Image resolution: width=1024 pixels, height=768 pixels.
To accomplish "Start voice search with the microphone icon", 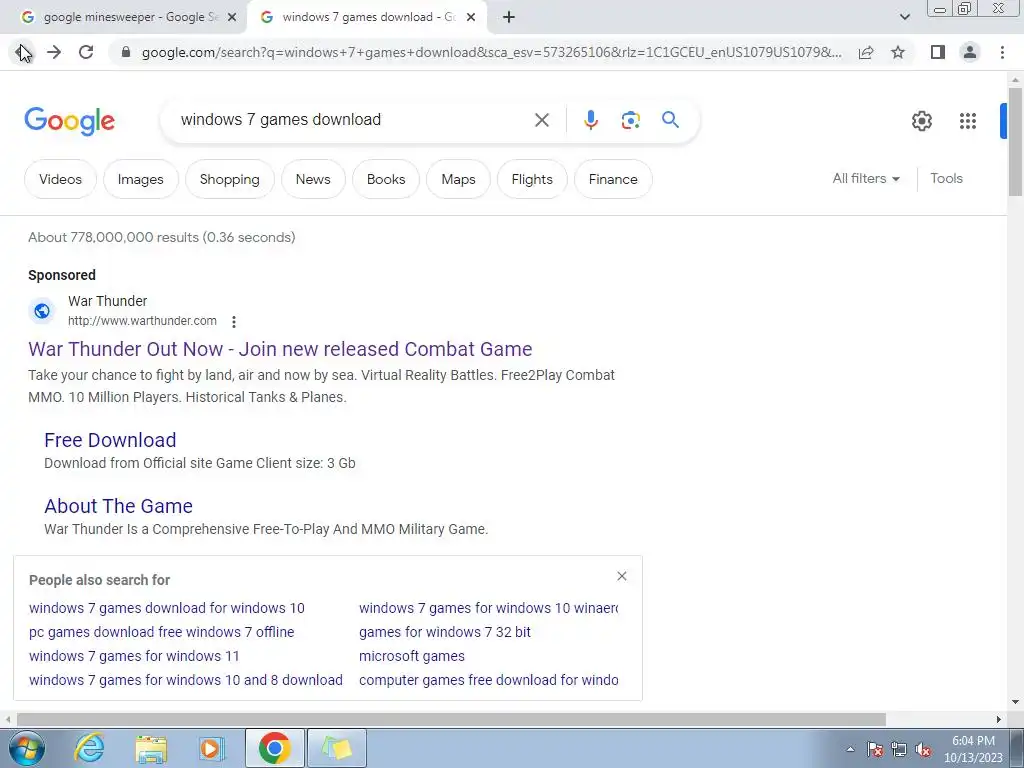I will tap(590, 120).
